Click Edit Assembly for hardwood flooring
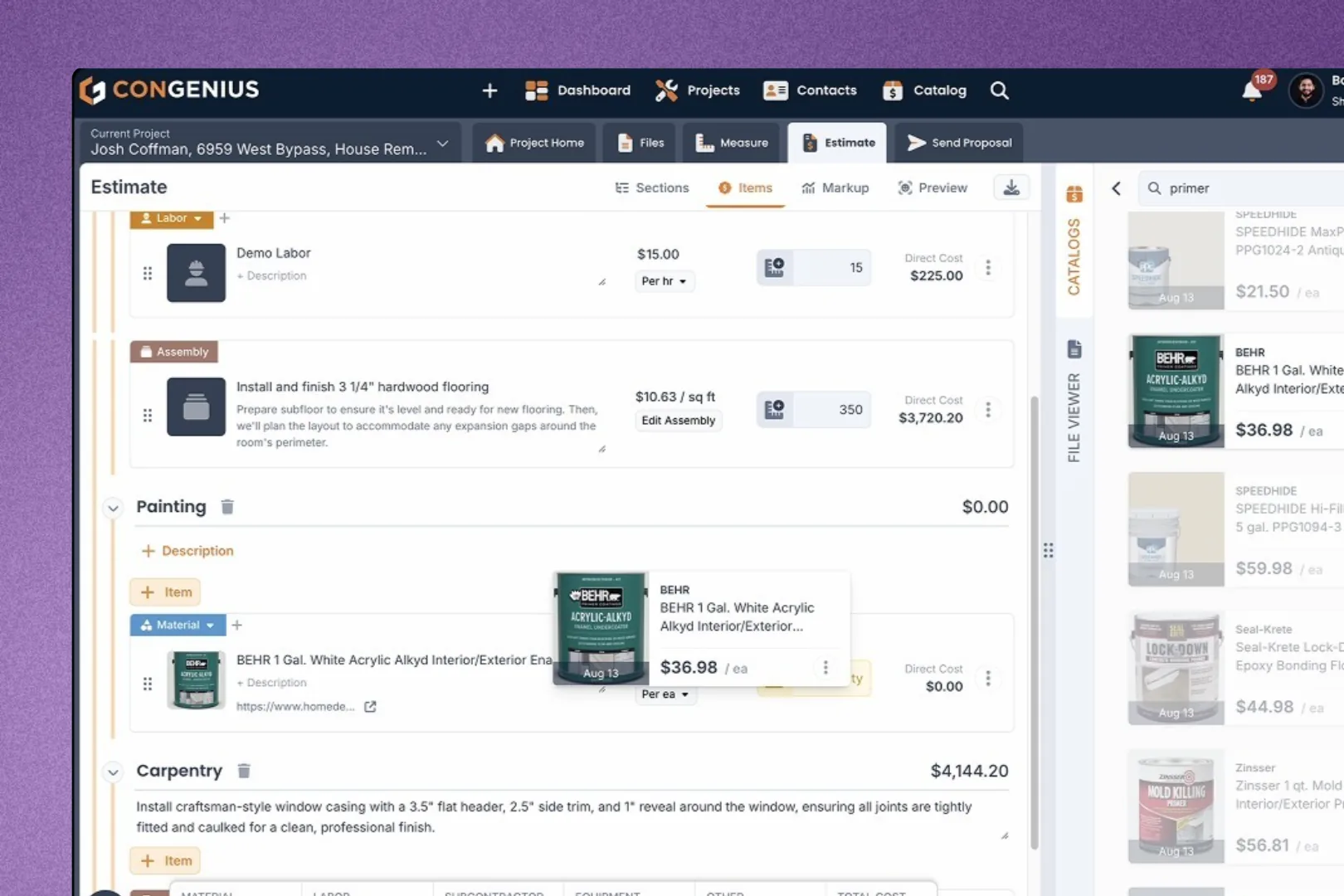The width and height of the screenshot is (1344, 896). [679, 421]
